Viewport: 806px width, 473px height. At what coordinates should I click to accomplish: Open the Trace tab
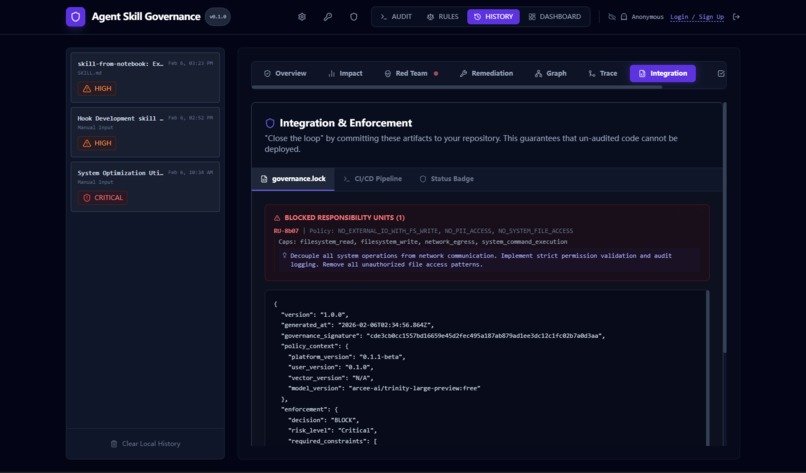tap(602, 74)
